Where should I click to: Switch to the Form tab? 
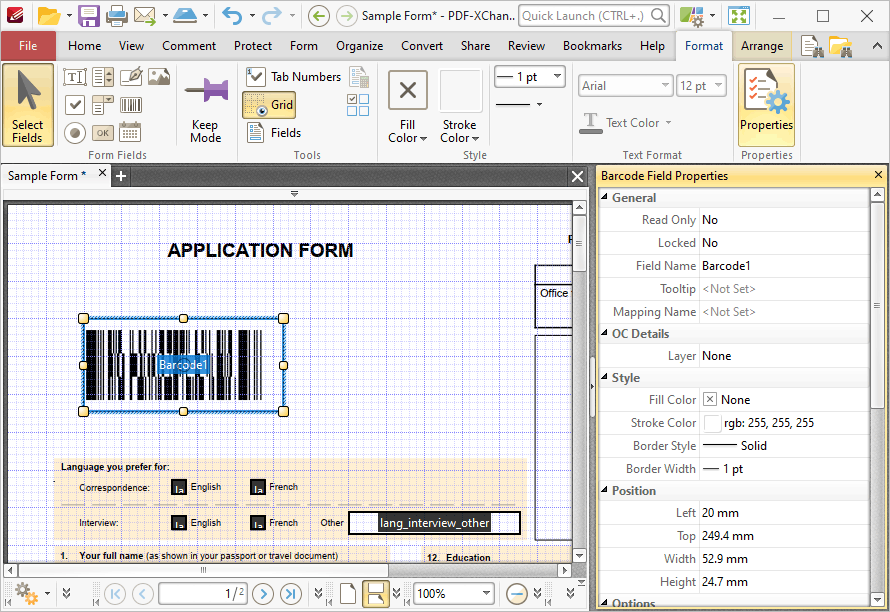point(304,46)
